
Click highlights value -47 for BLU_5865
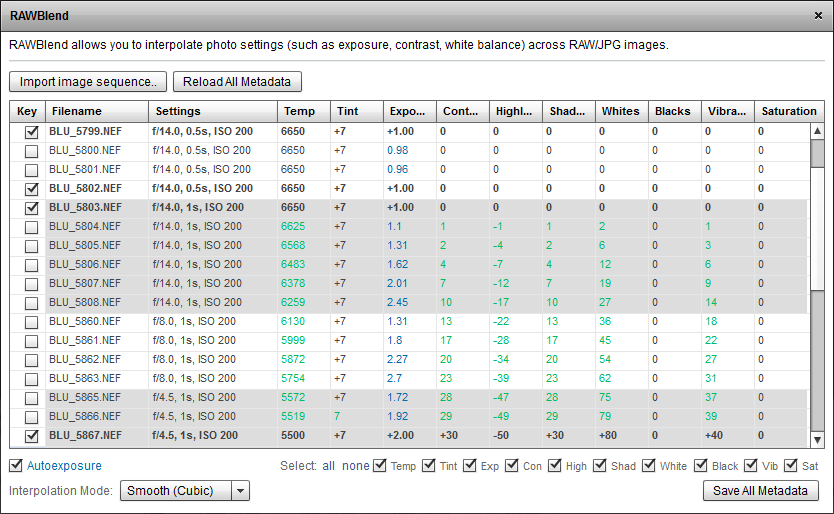tap(501, 398)
